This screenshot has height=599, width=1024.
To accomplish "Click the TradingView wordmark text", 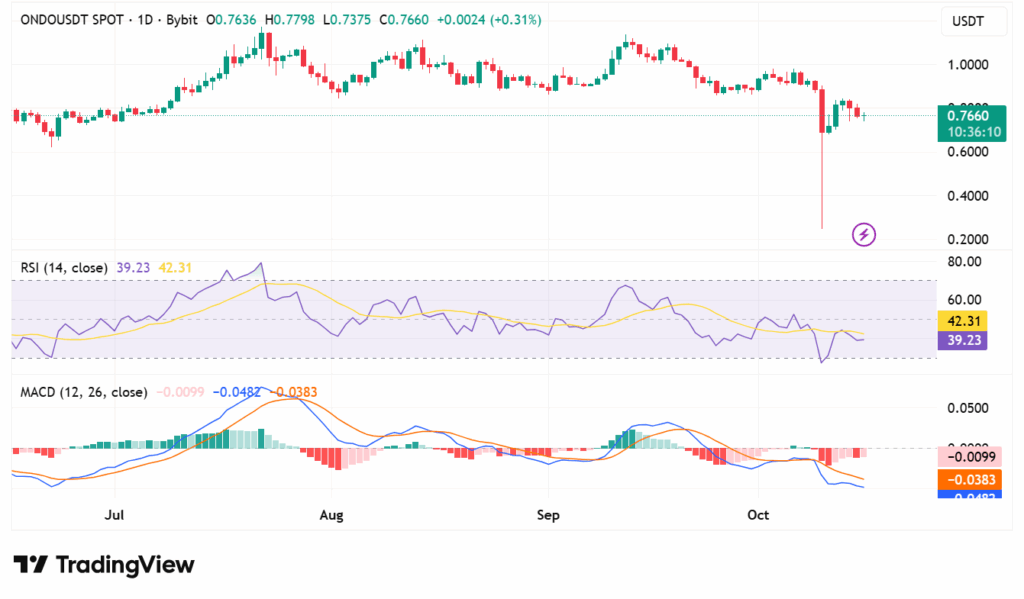I will coord(125,565).
